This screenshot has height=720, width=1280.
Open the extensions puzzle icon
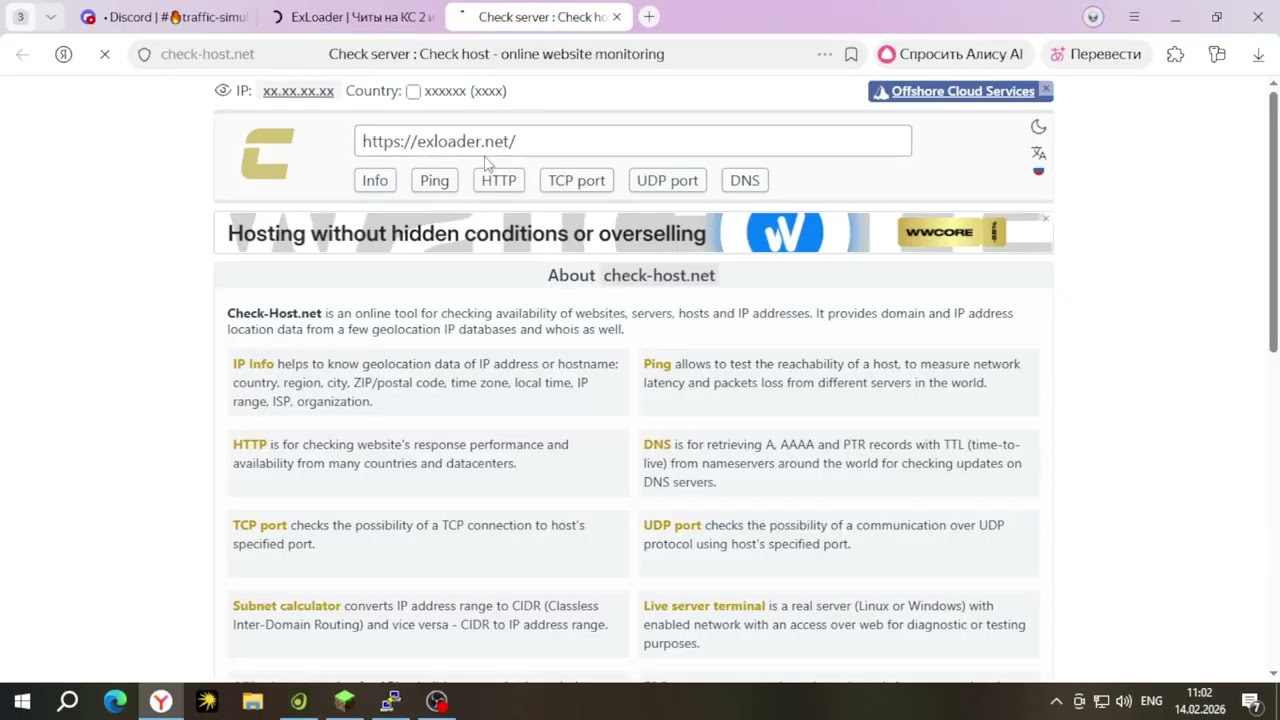[1175, 55]
